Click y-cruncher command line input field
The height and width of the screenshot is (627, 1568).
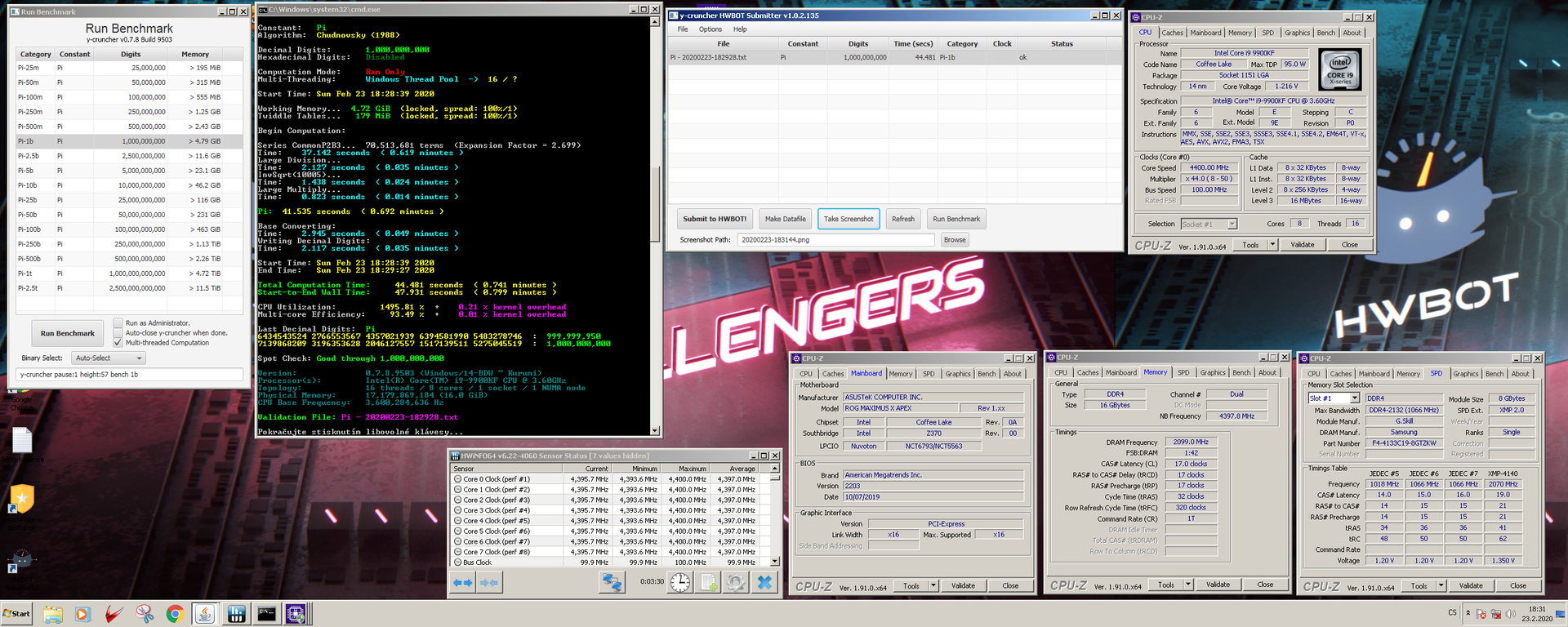click(130, 375)
